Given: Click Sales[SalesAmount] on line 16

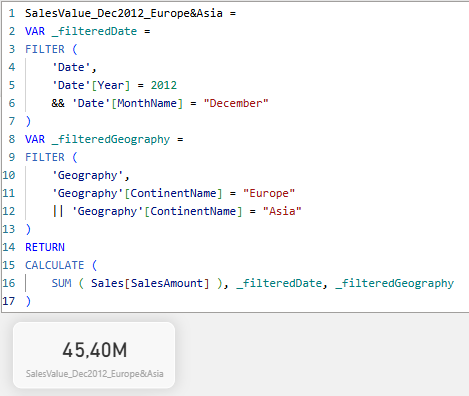Looking at the screenshot, I should coord(150,283).
